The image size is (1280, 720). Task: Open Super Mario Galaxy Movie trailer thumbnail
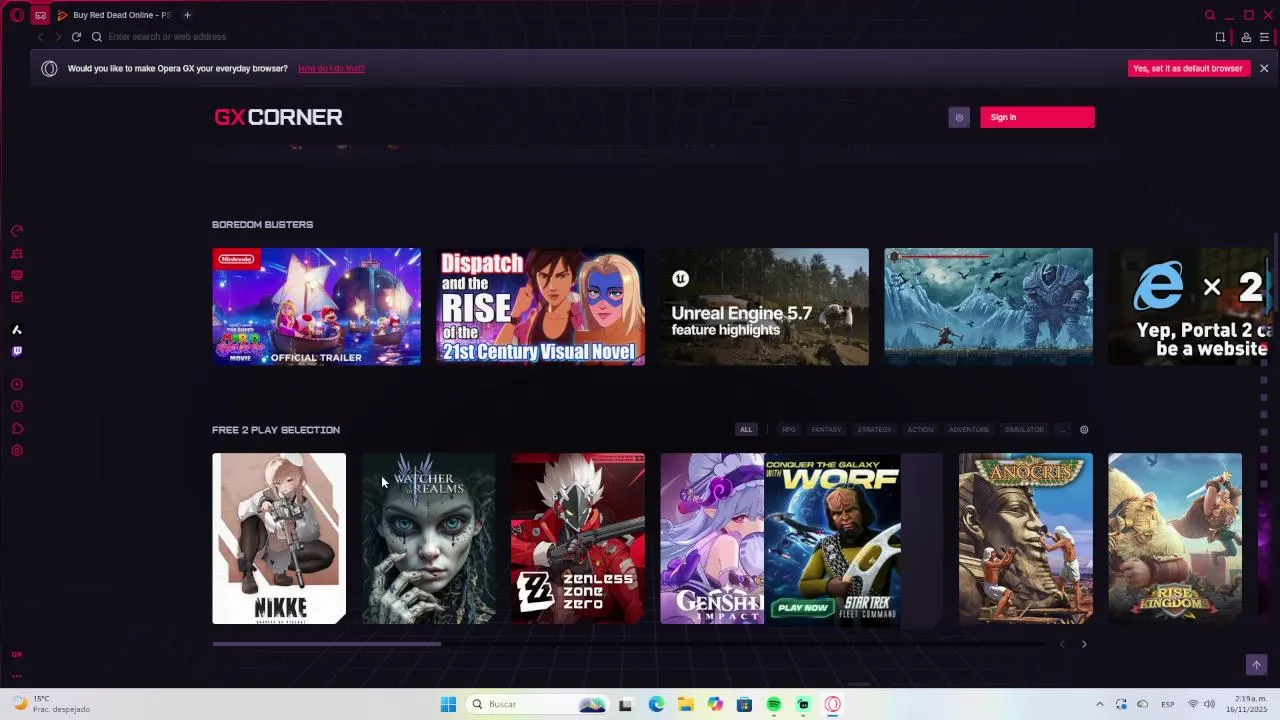pyautogui.click(x=316, y=306)
